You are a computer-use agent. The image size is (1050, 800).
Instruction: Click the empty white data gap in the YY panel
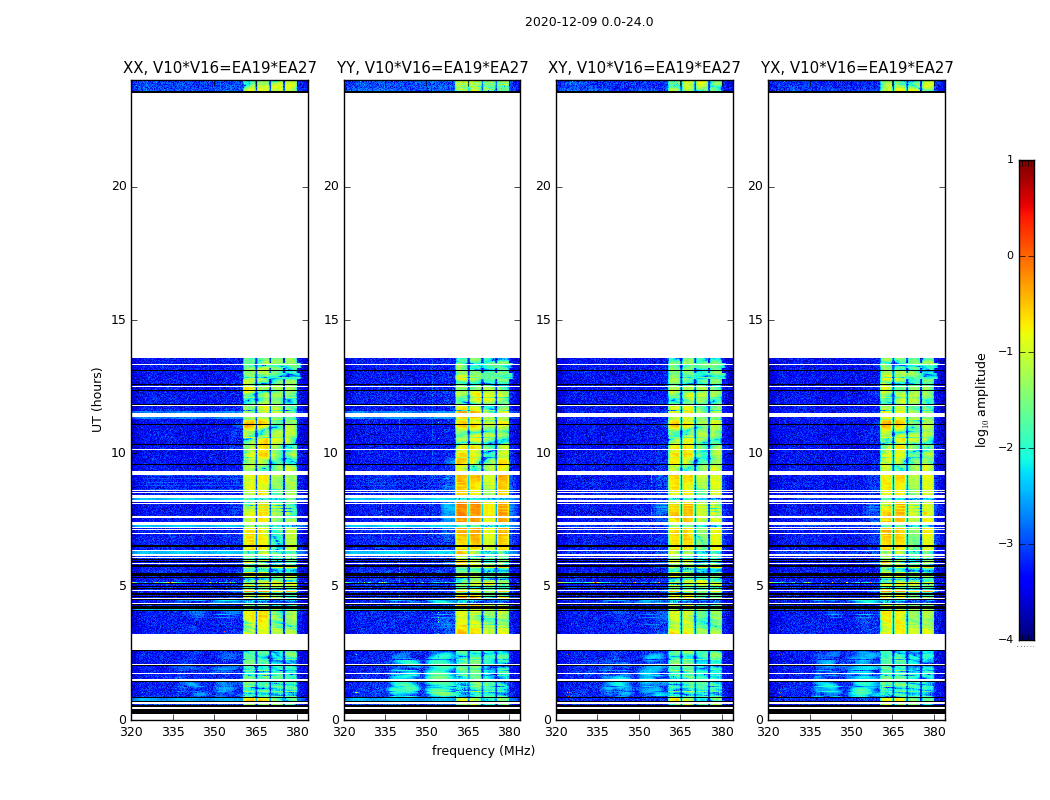433,225
